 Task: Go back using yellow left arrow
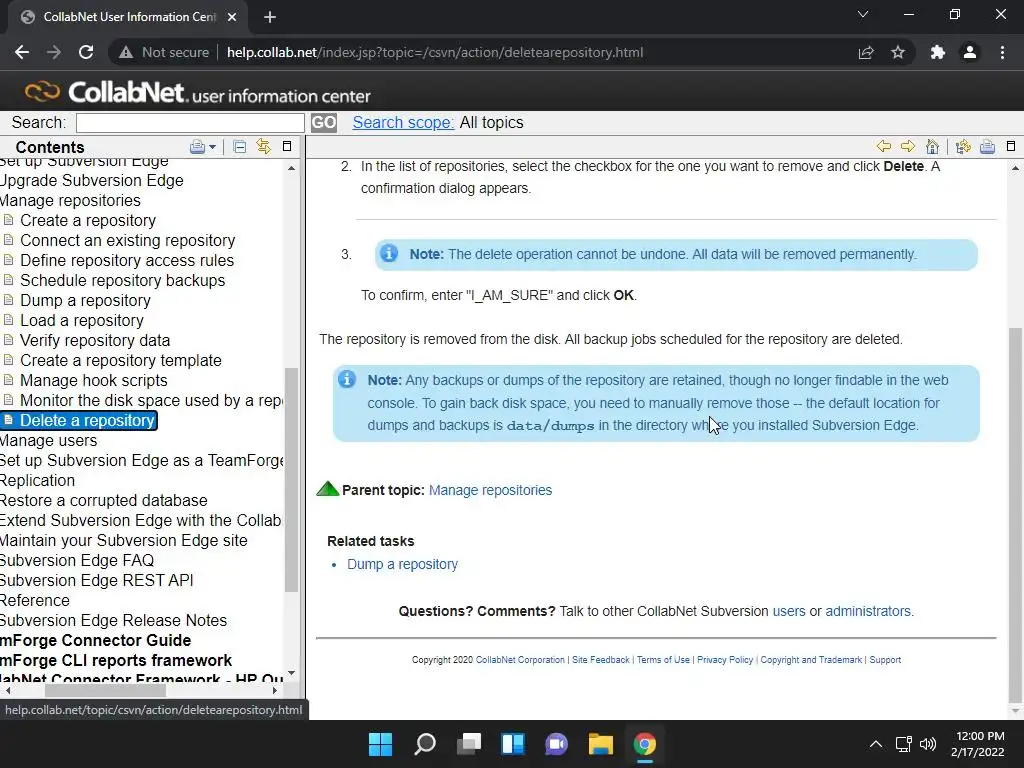coord(884,146)
